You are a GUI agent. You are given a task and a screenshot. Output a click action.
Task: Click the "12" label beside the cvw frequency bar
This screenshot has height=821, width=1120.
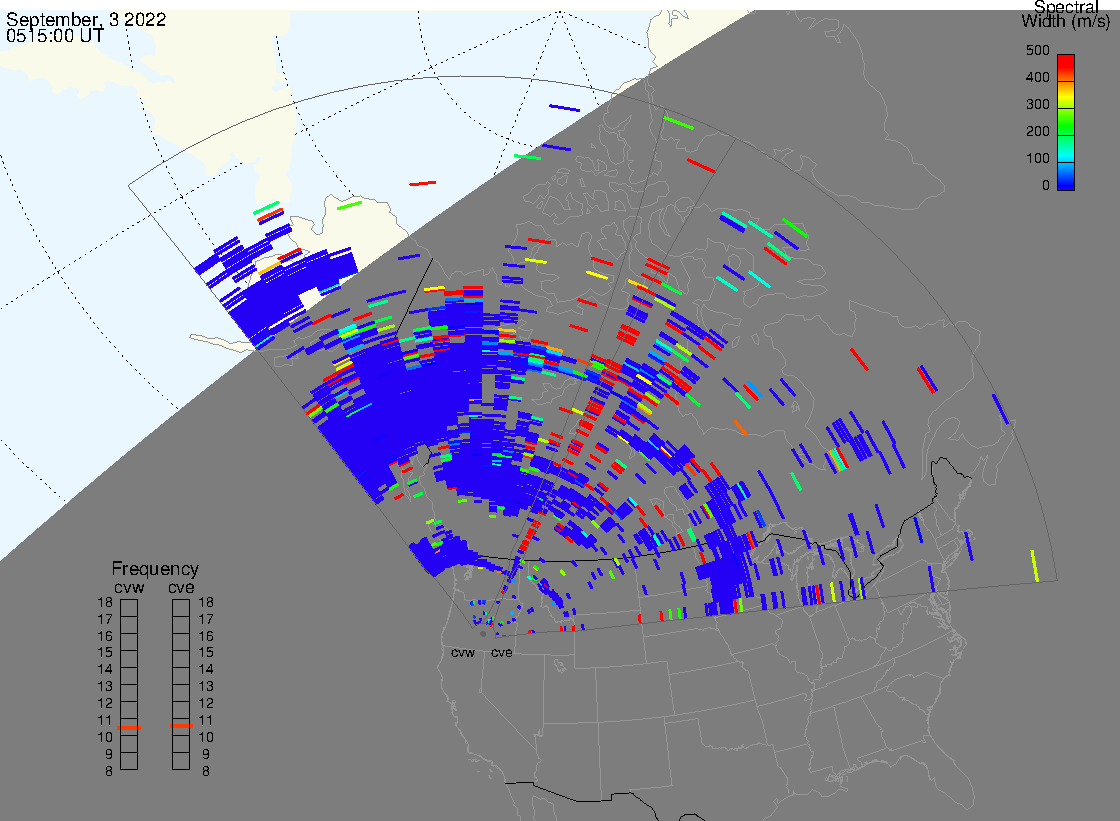click(105, 703)
